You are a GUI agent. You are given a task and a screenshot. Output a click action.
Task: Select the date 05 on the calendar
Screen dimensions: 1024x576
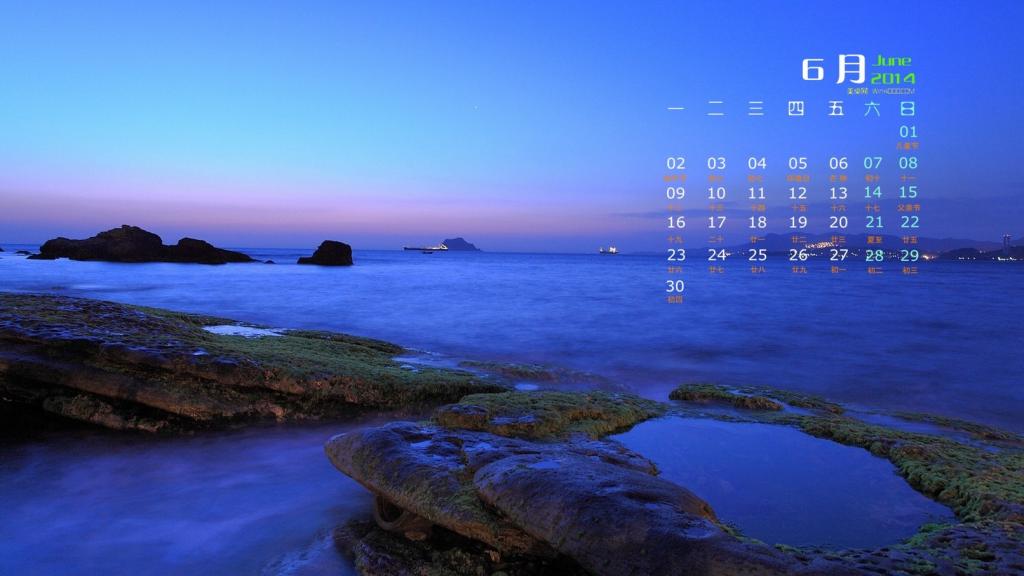797,163
